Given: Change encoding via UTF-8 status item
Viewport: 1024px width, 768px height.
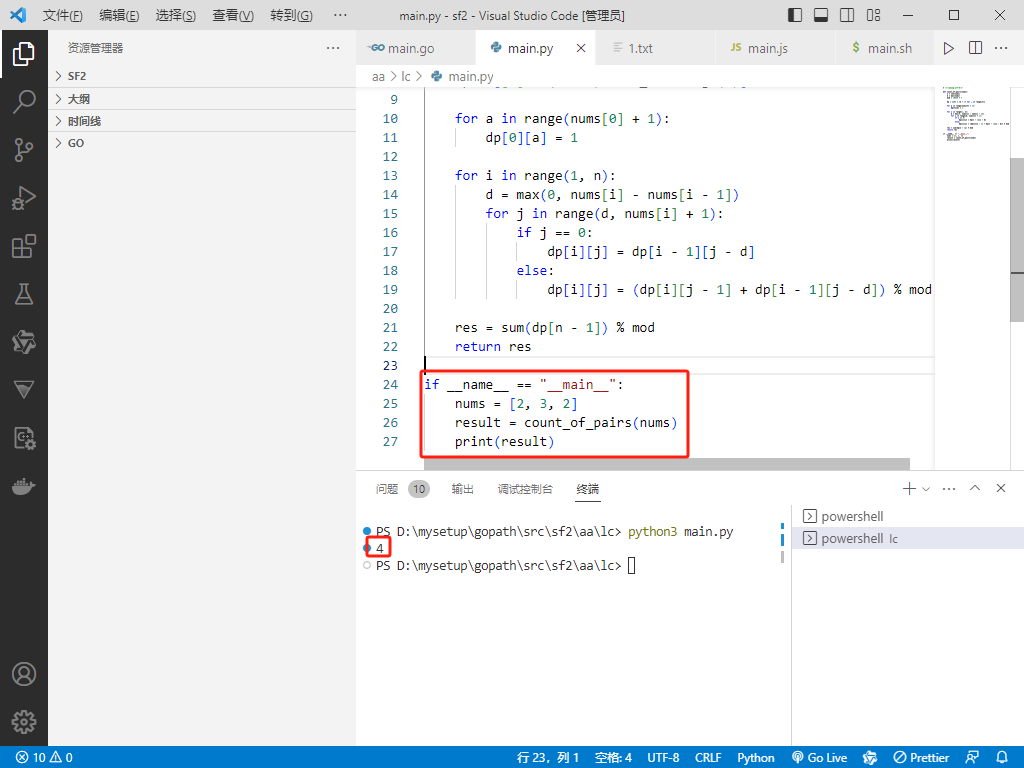Looking at the screenshot, I should tap(663, 758).
